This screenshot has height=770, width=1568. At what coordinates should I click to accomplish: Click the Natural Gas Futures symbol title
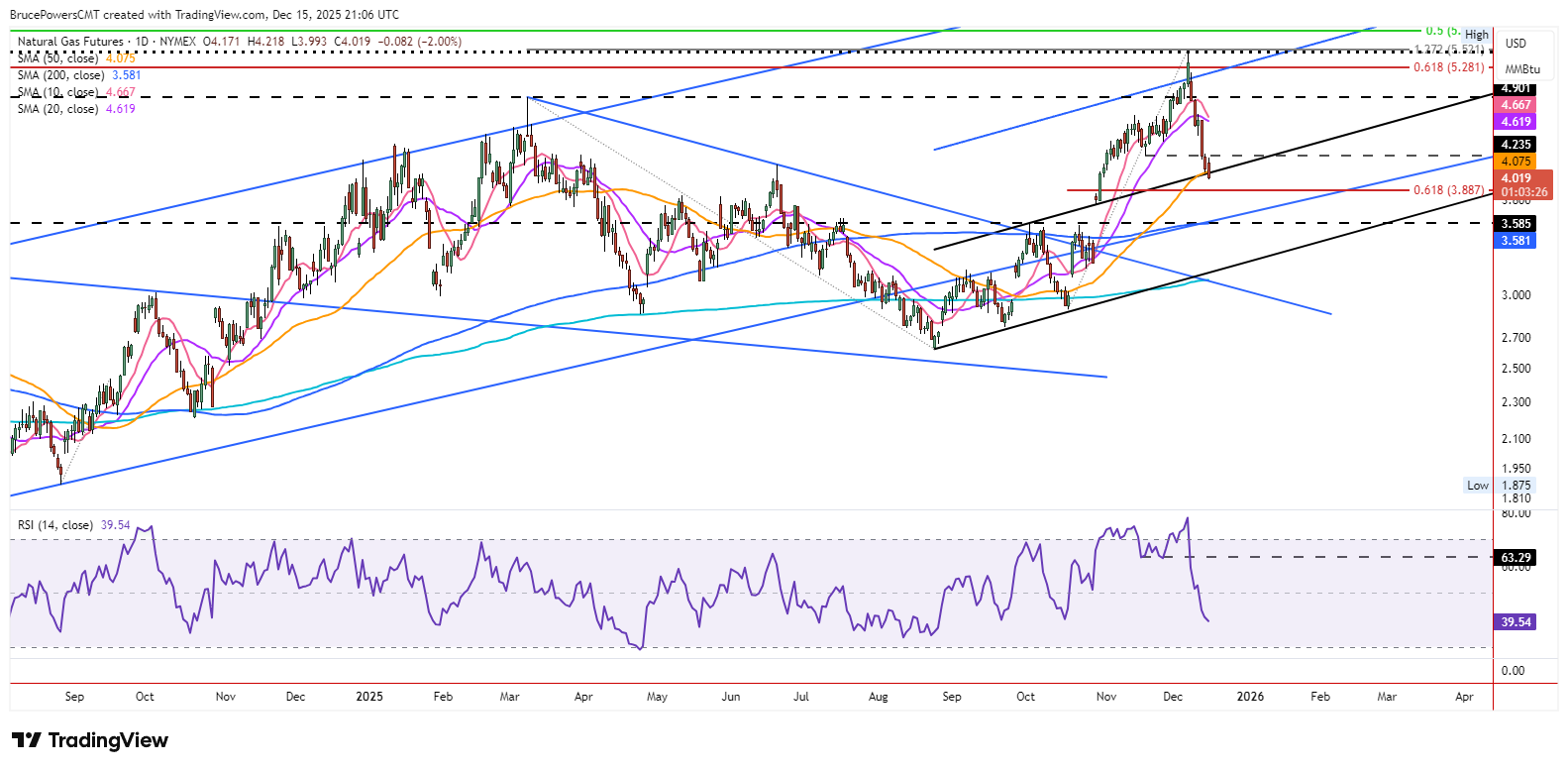tap(70, 42)
